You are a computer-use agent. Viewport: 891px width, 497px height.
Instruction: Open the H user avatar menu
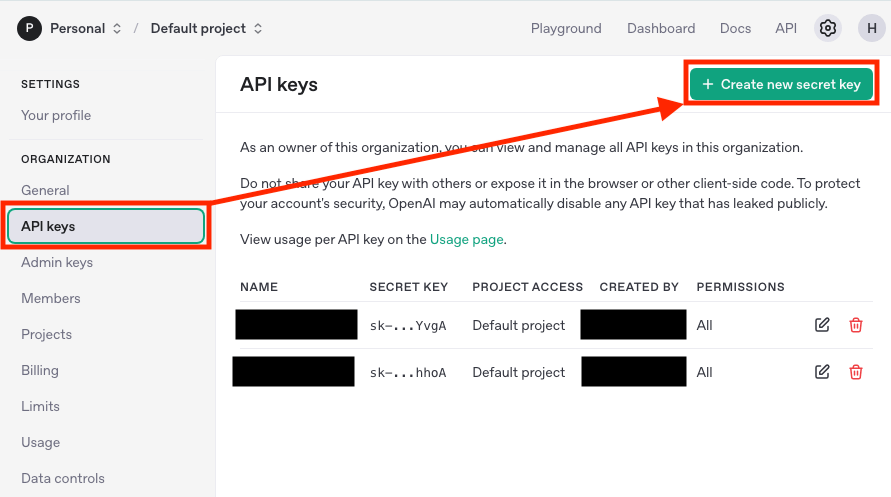(871, 28)
